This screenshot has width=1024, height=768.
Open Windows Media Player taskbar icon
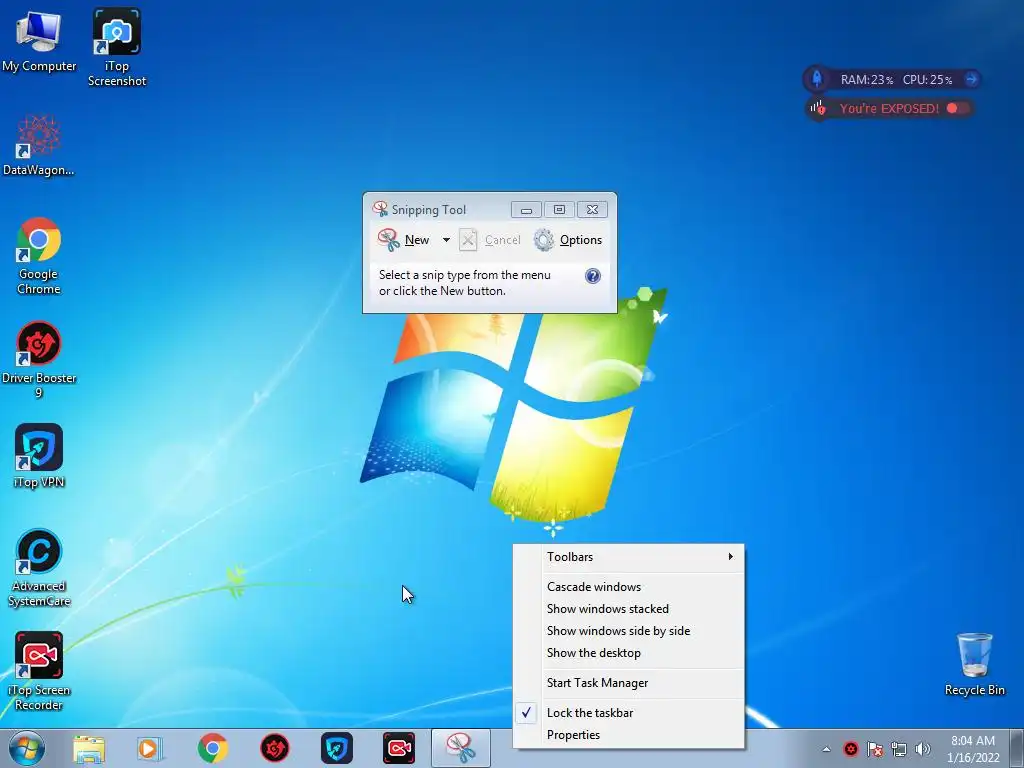[x=150, y=748]
